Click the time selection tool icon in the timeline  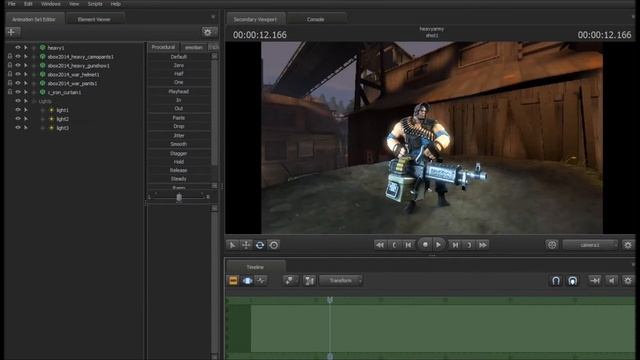[x=309, y=280]
